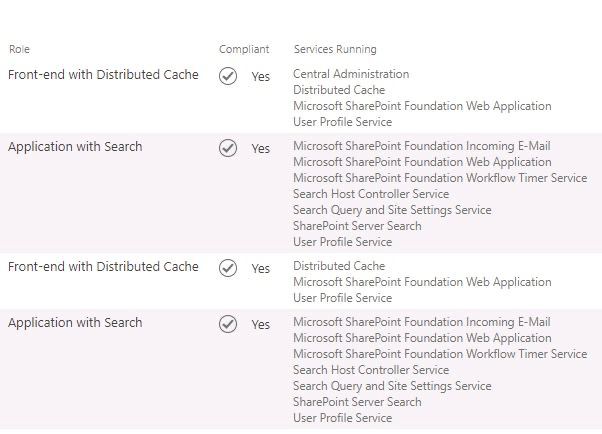The height and width of the screenshot is (434, 602).
Task: Select SharePoint Server Search in the last row
Action: pyautogui.click(x=357, y=402)
